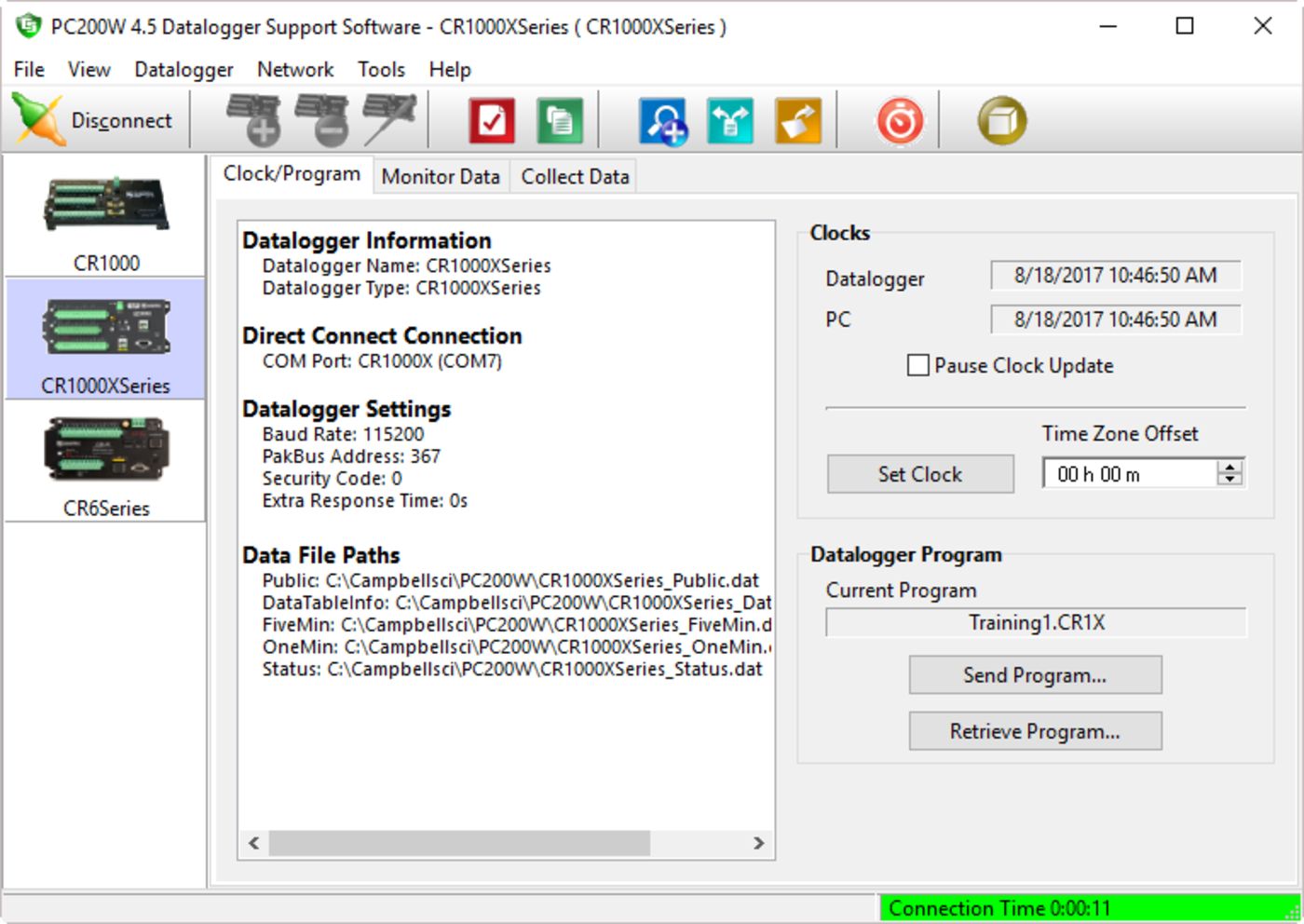The height and width of the screenshot is (924, 1304).
Task: Switch to the Collect Data tab
Action: point(575,177)
